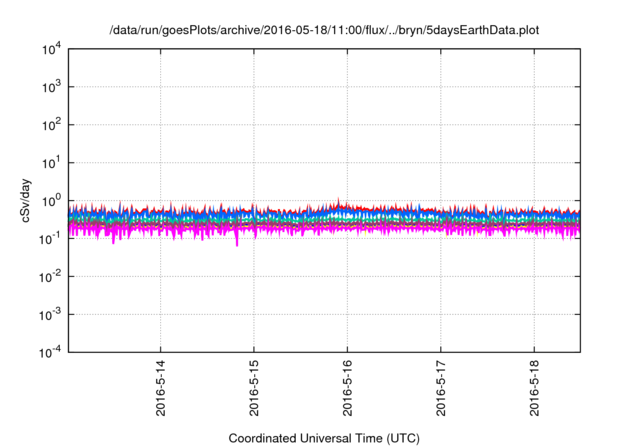
Task: Click the 10^0 y-axis tick label
Action: coord(52,201)
